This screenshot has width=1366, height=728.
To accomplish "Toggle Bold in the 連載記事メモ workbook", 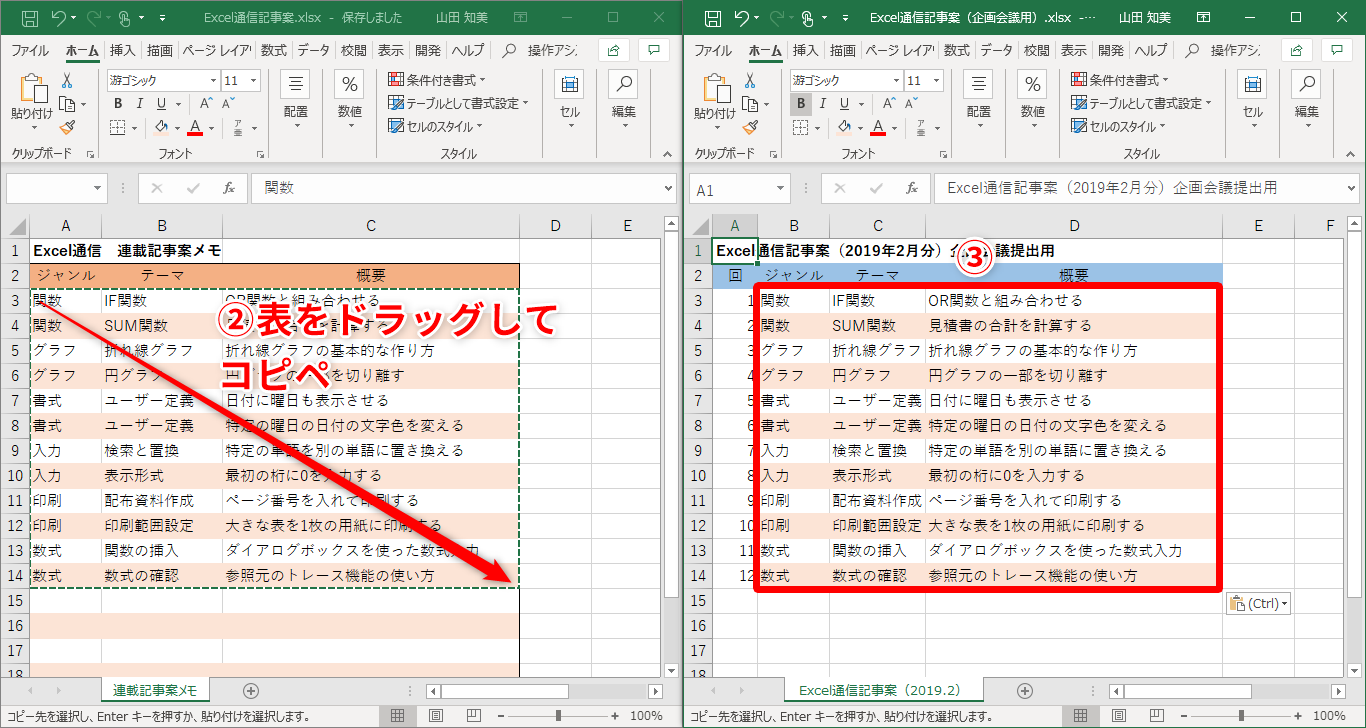I will [118, 103].
